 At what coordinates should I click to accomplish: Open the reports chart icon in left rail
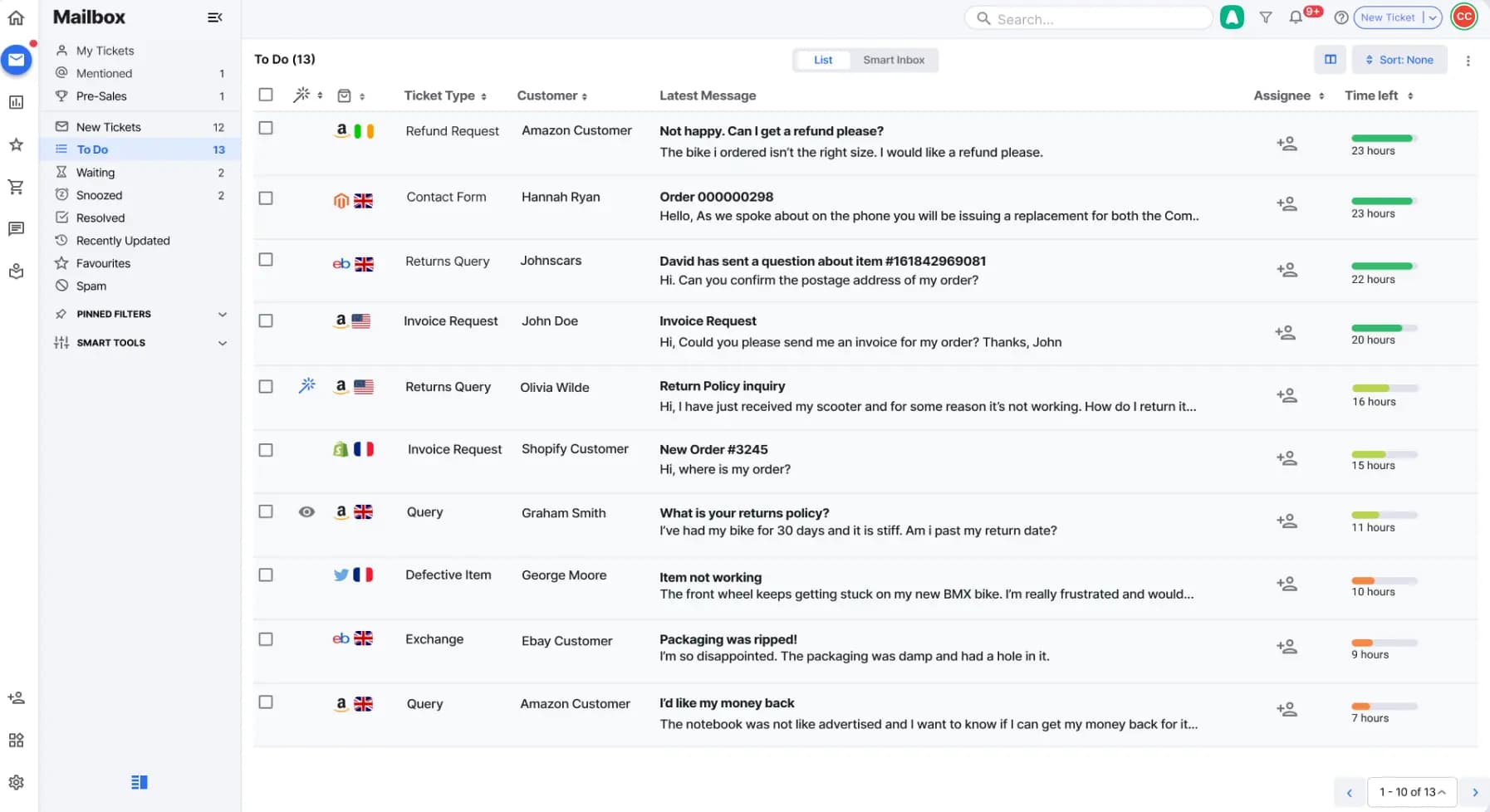16,102
